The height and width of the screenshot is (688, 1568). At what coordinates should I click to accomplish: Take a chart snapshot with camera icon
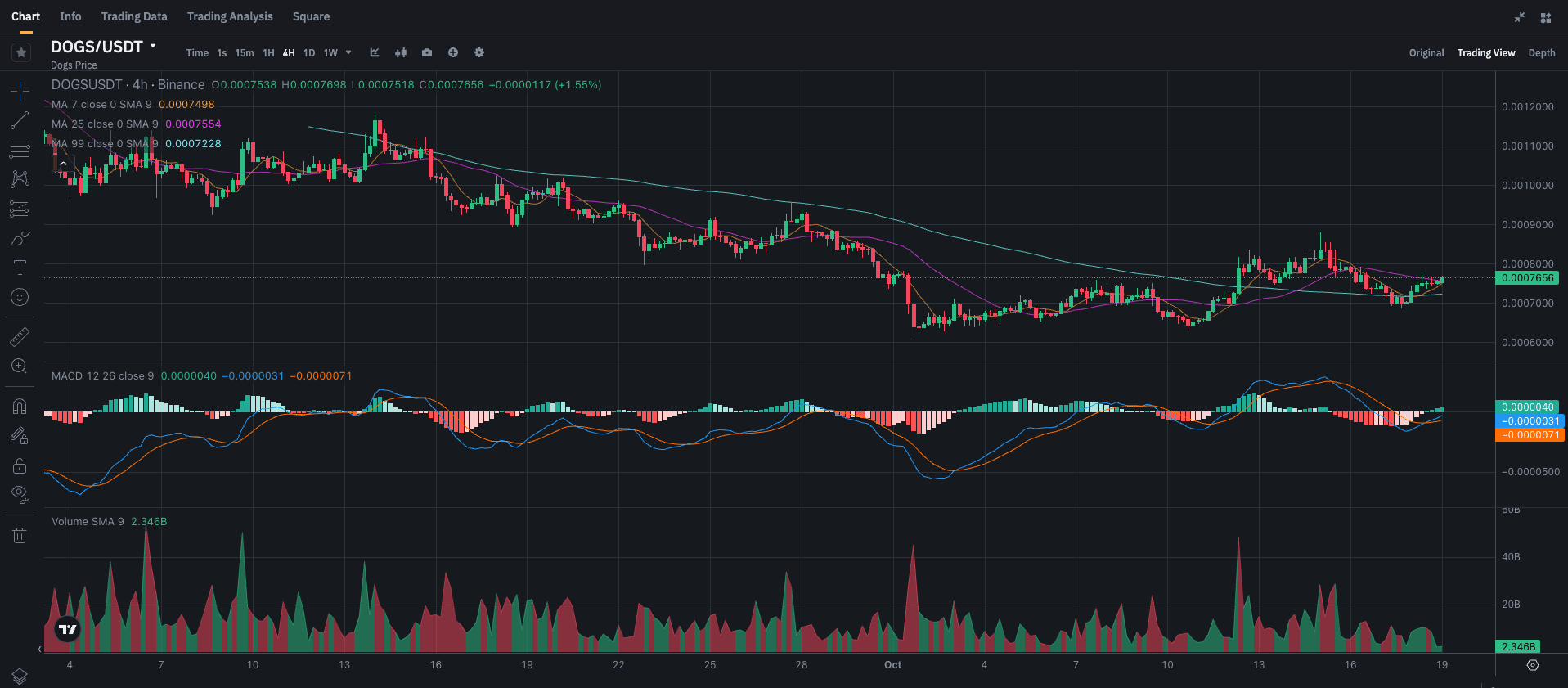[x=427, y=52]
